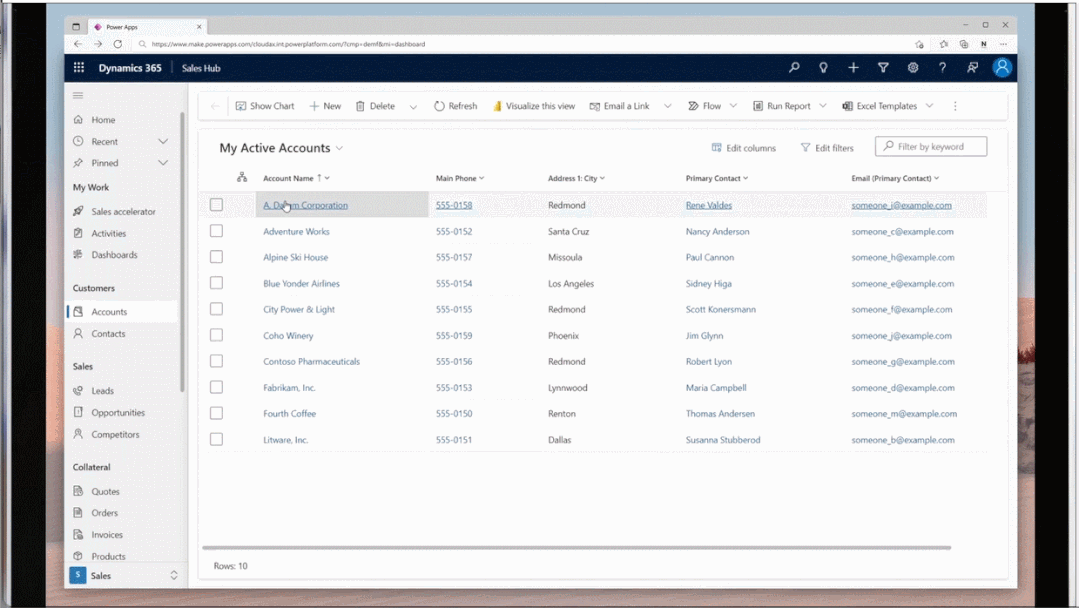Open more commands vertical ellipsis

[954, 106]
